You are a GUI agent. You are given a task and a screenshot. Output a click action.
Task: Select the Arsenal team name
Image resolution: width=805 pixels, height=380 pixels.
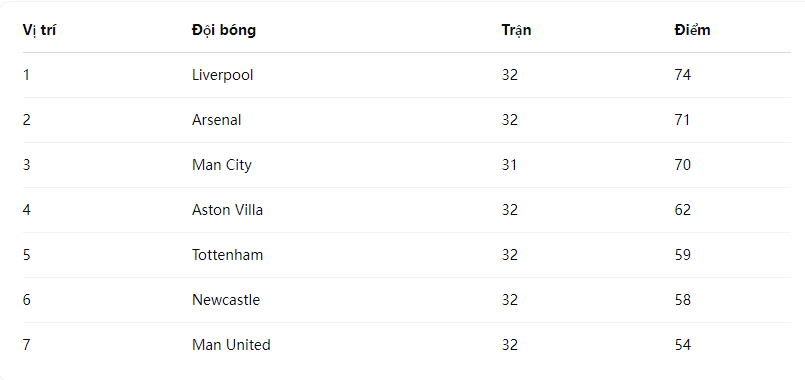tap(217, 120)
